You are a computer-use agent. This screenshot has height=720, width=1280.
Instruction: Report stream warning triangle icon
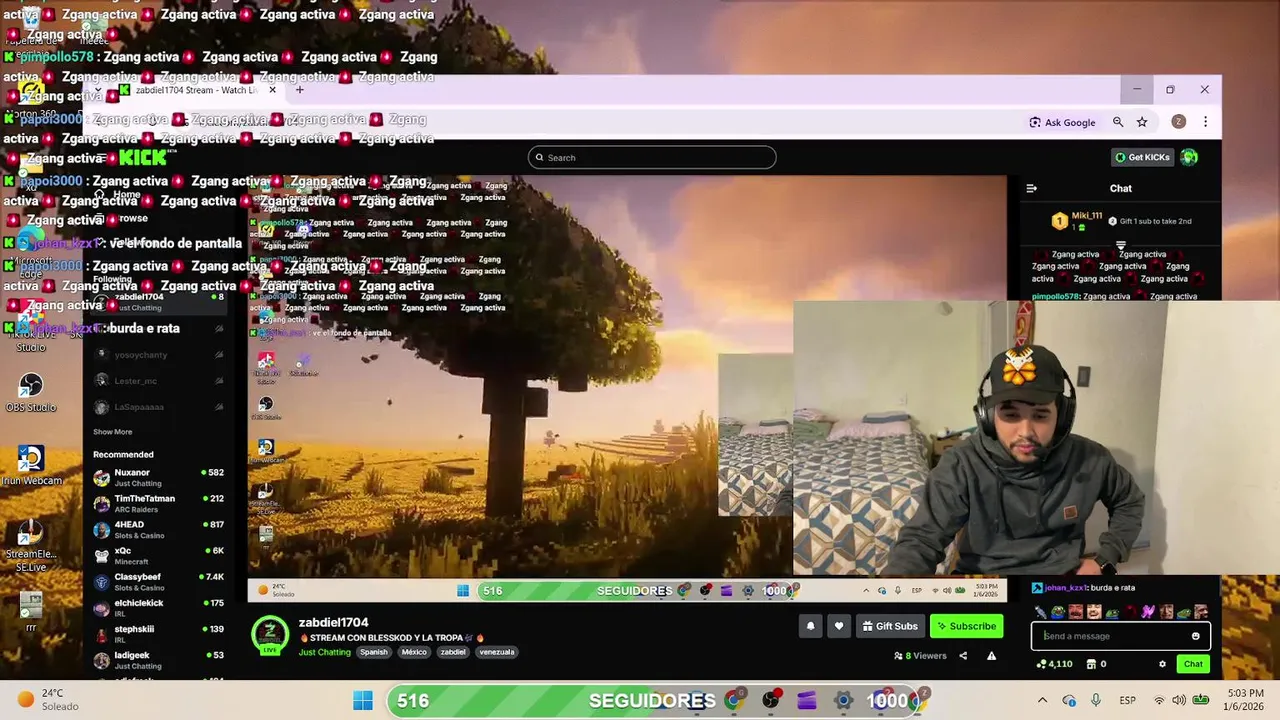[x=991, y=656]
